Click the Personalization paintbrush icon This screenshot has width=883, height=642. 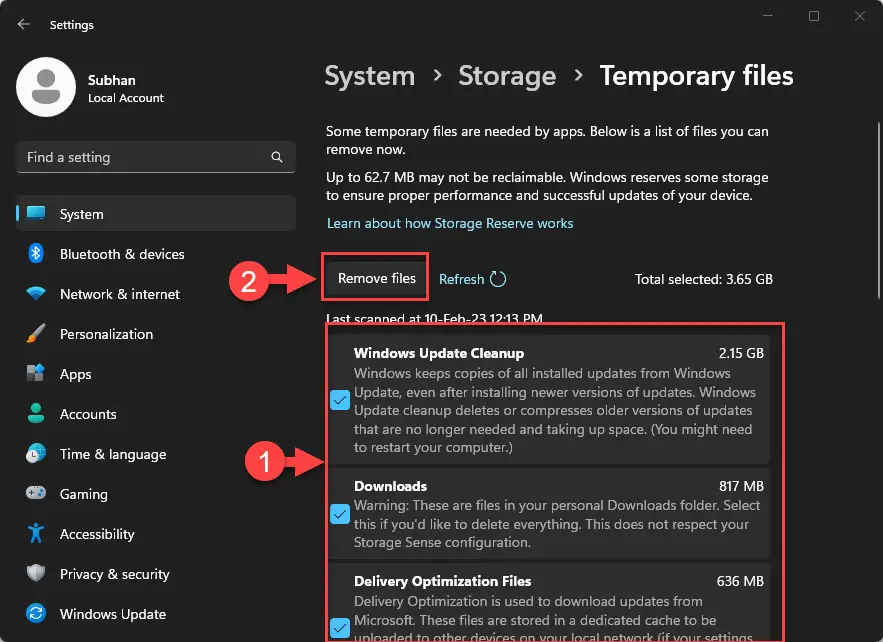pyautogui.click(x=36, y=333)
